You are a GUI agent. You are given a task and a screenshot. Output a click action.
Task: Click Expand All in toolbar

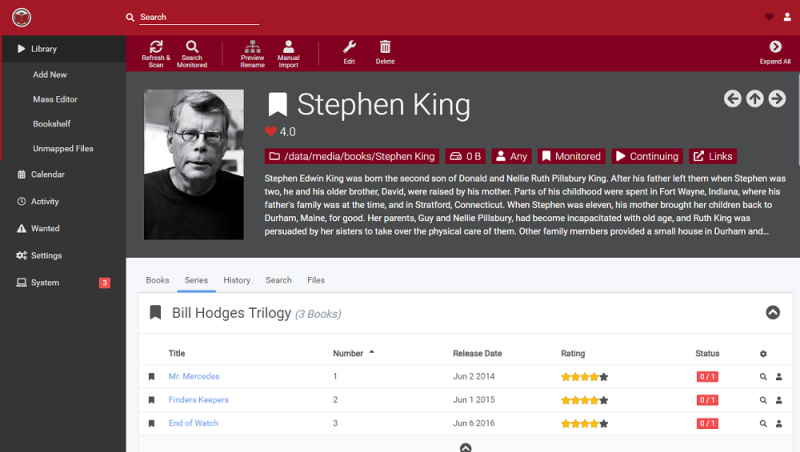tap(775, 47)
